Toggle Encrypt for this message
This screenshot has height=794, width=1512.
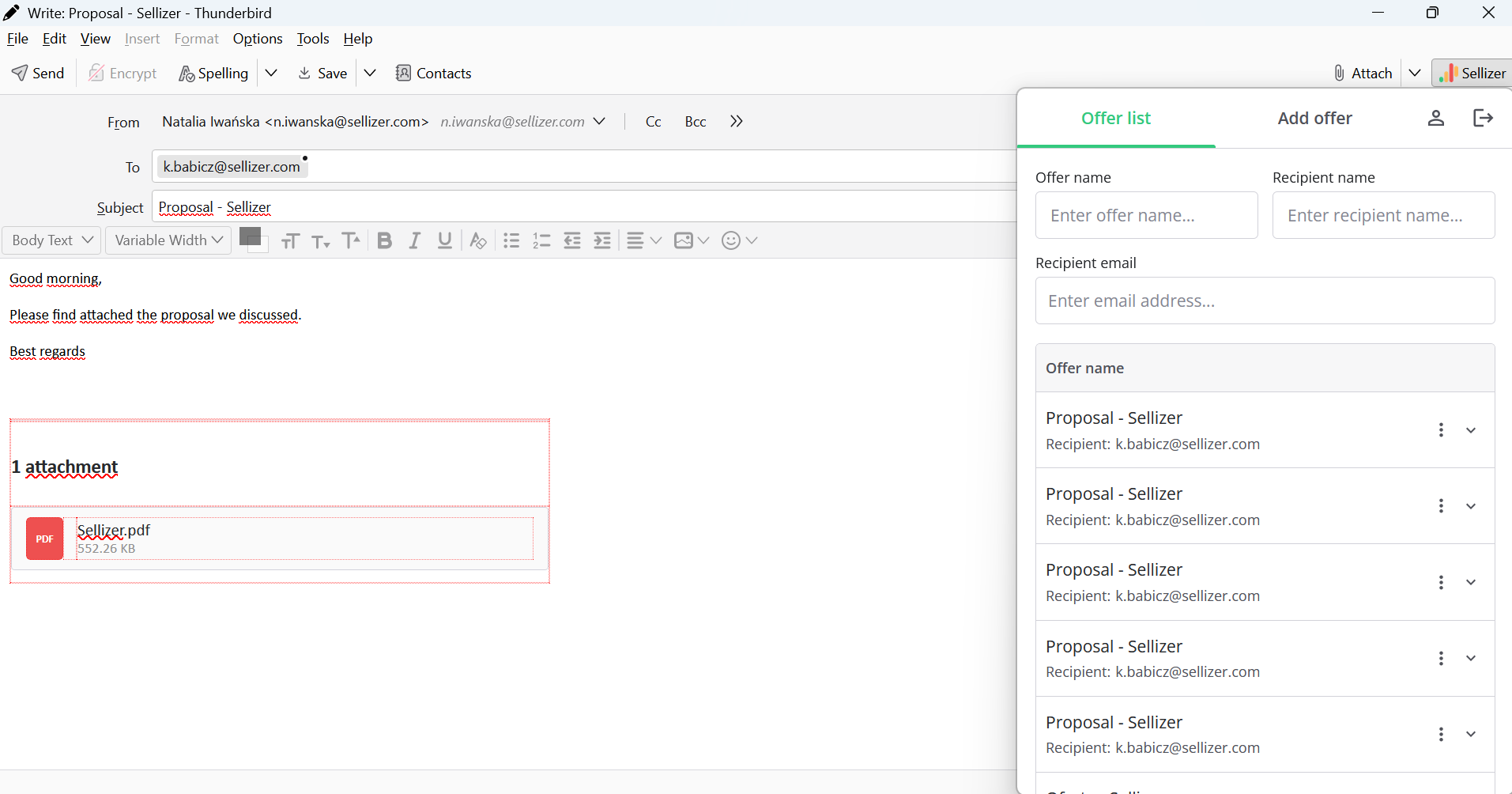[123, 74]
